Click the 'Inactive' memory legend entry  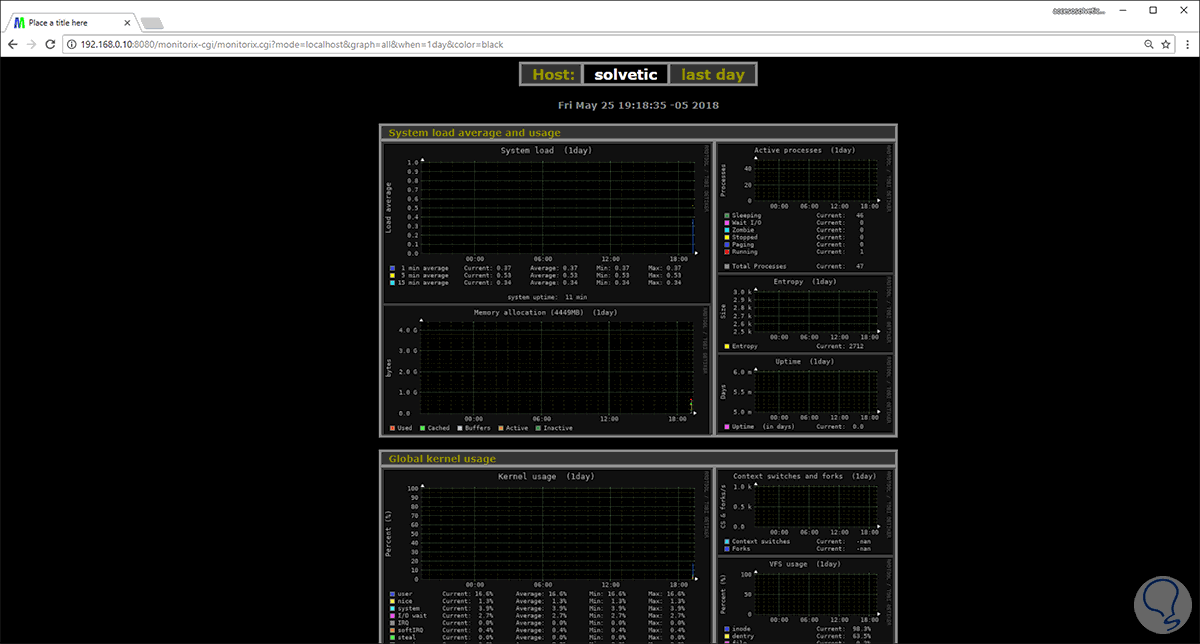click(x=553, y=428)
